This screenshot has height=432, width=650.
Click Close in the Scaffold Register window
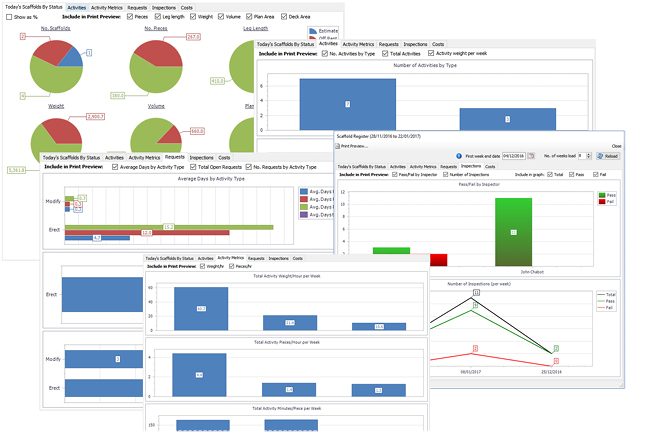(616, 146)
